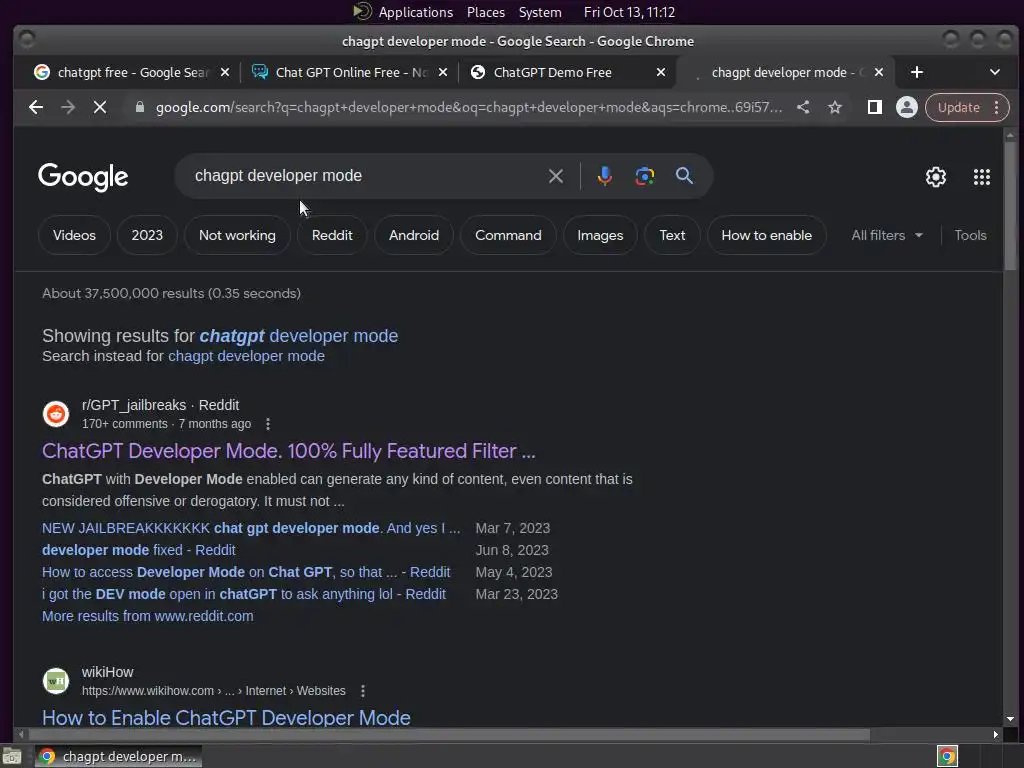Viewport: 1024px width, 768px height.
Task: Click the address bar URL
Action: (x=468, y=107)
